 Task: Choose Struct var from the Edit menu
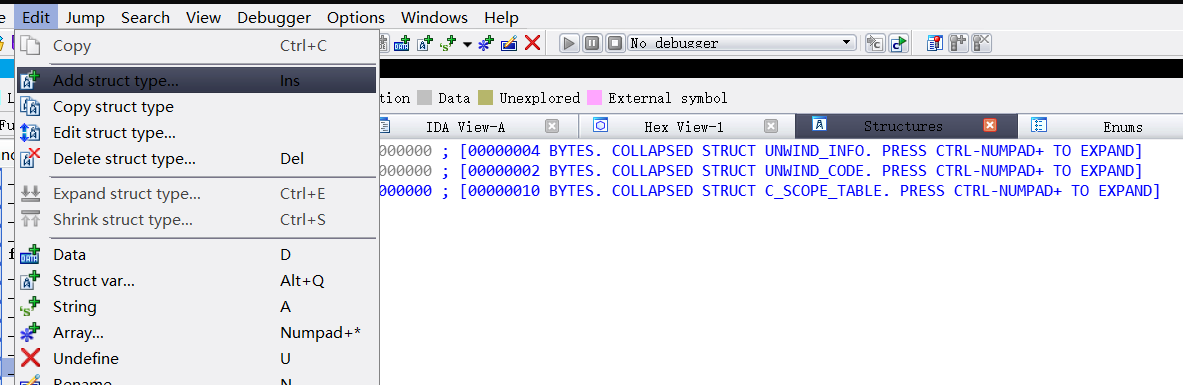(x=196, y=281)
